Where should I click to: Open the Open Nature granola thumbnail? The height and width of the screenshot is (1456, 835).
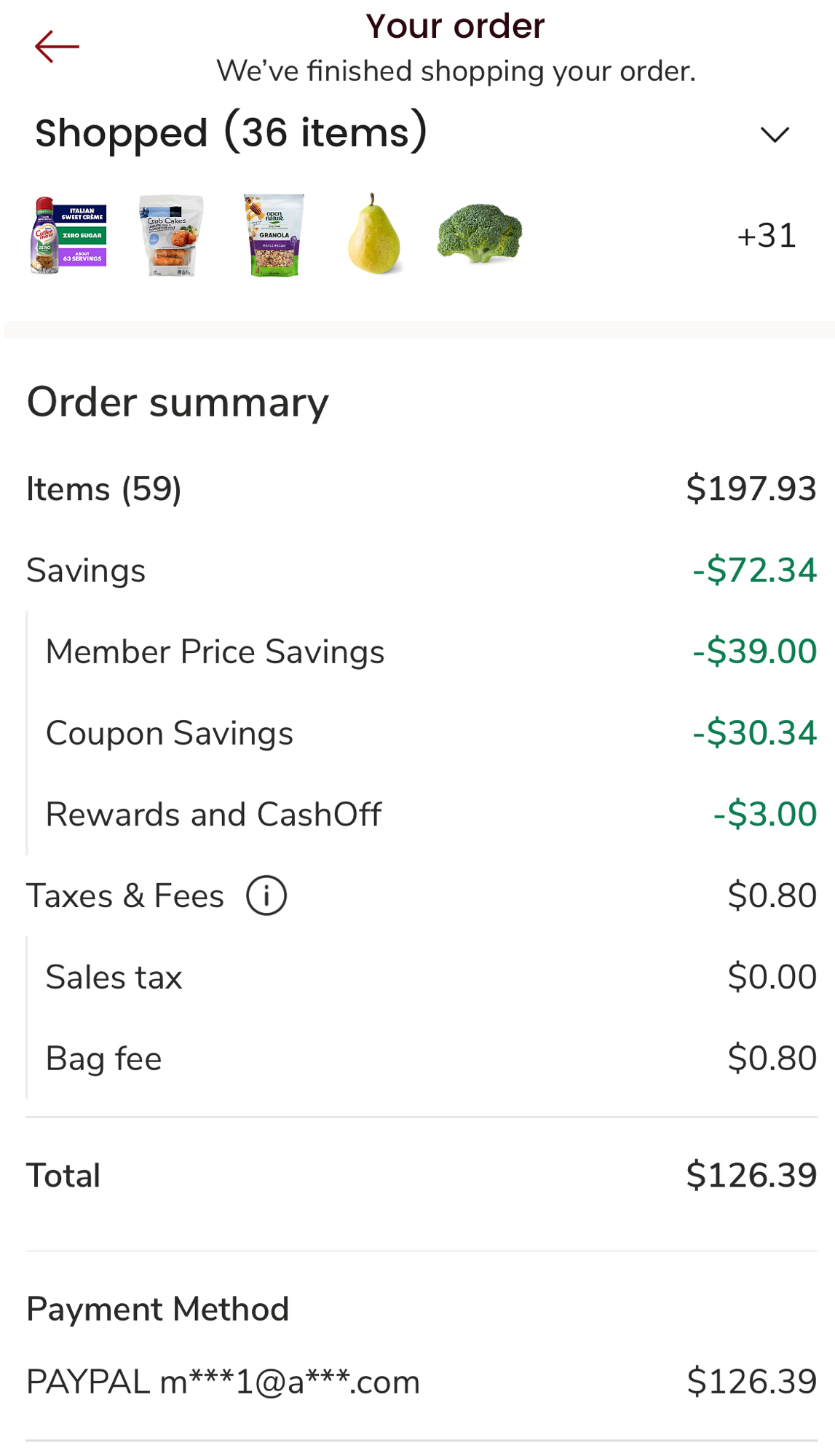click(x=274, y=235)
